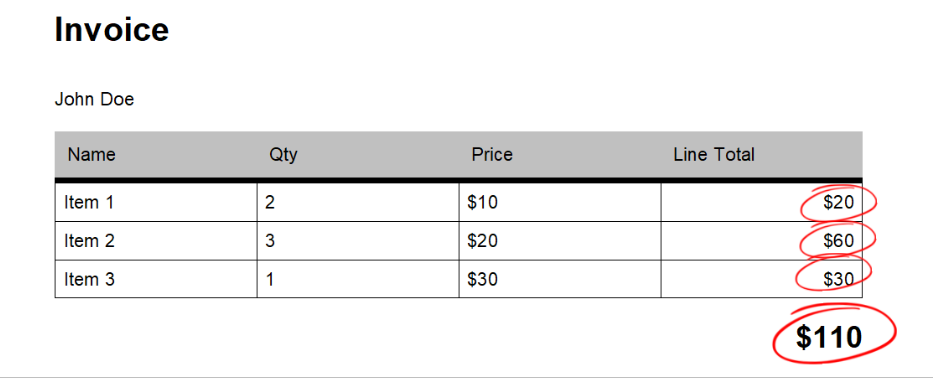
Task: Select the John Doe customer name
Action: pos(95,99)
